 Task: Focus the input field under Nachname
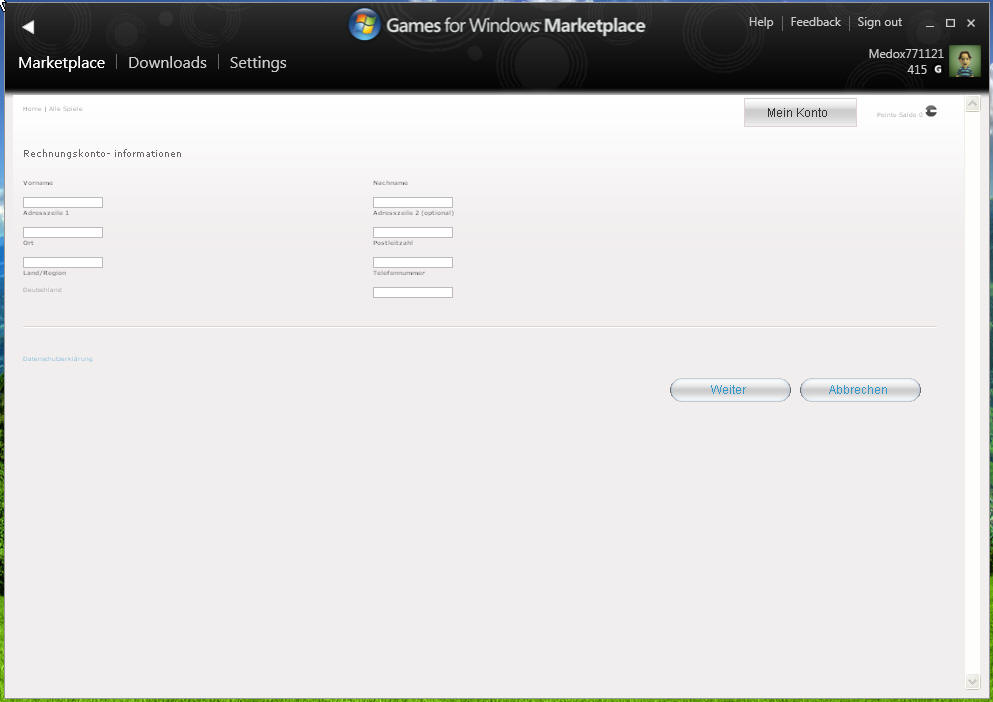[x=413, y=202]
